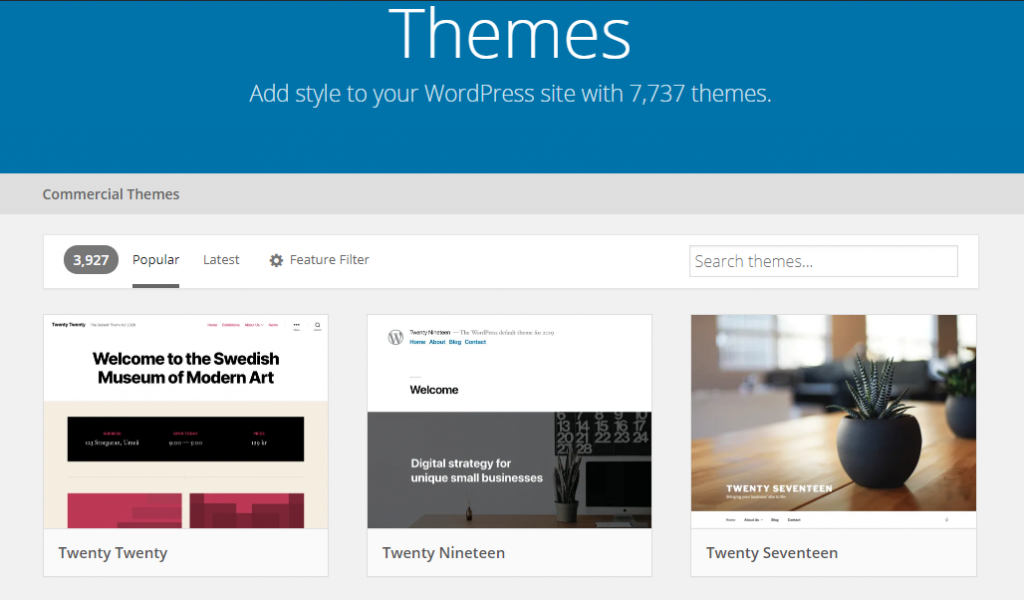Click the three-dots menu in Twenty Twenty preview
Screen dimensions: 1024x600
click(296, 325)
